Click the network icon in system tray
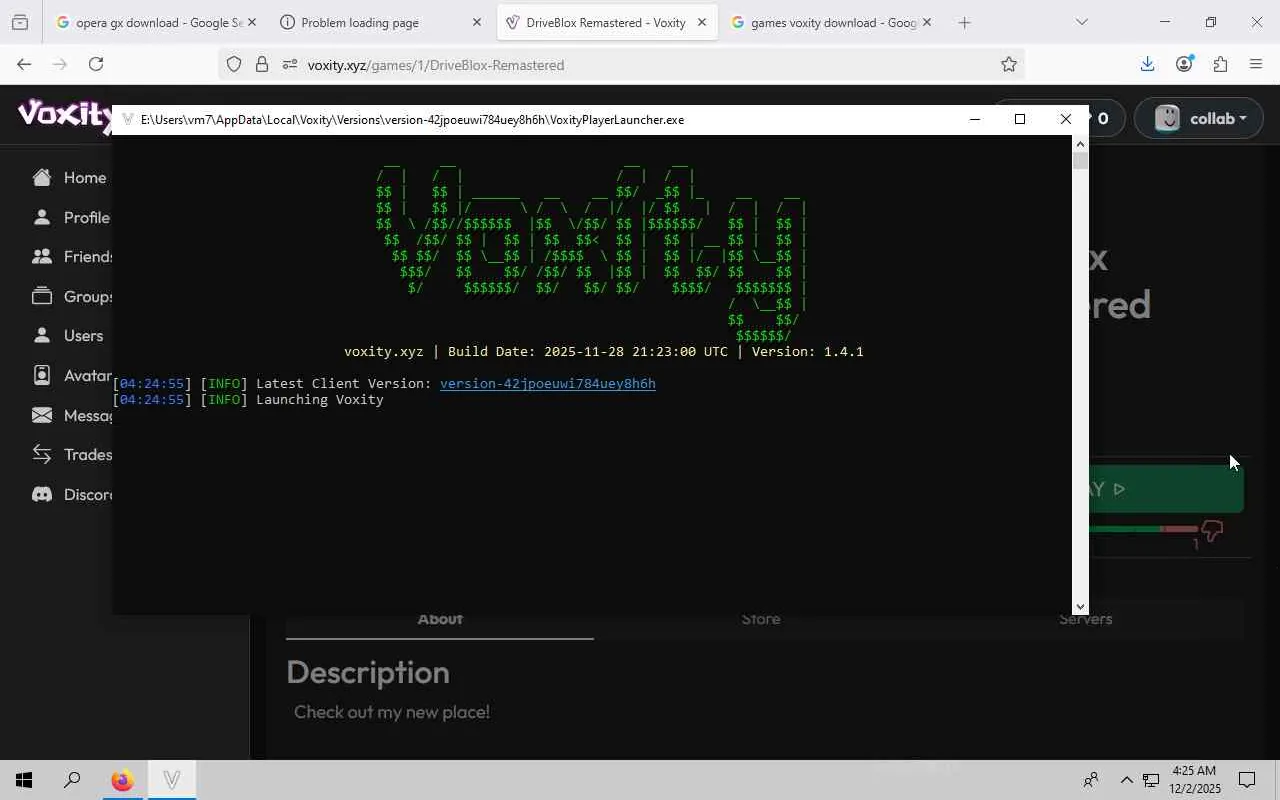 click(x=1151, y=780)
